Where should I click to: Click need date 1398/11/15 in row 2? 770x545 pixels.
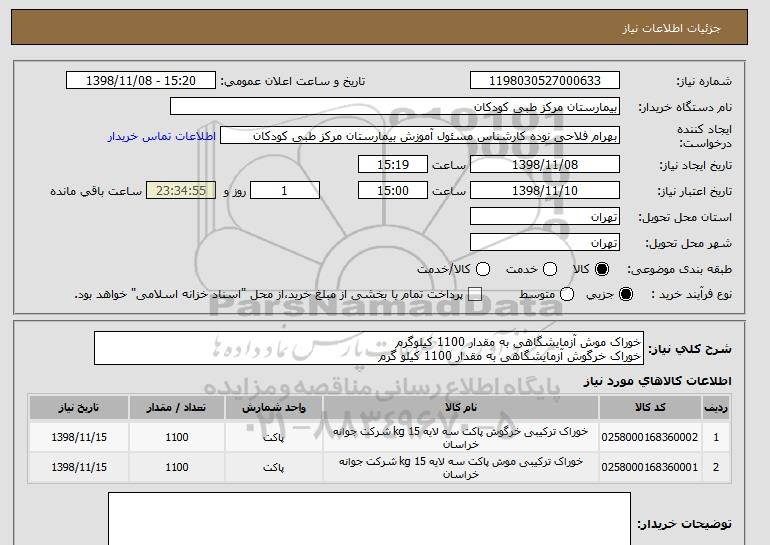pos(79,467)
